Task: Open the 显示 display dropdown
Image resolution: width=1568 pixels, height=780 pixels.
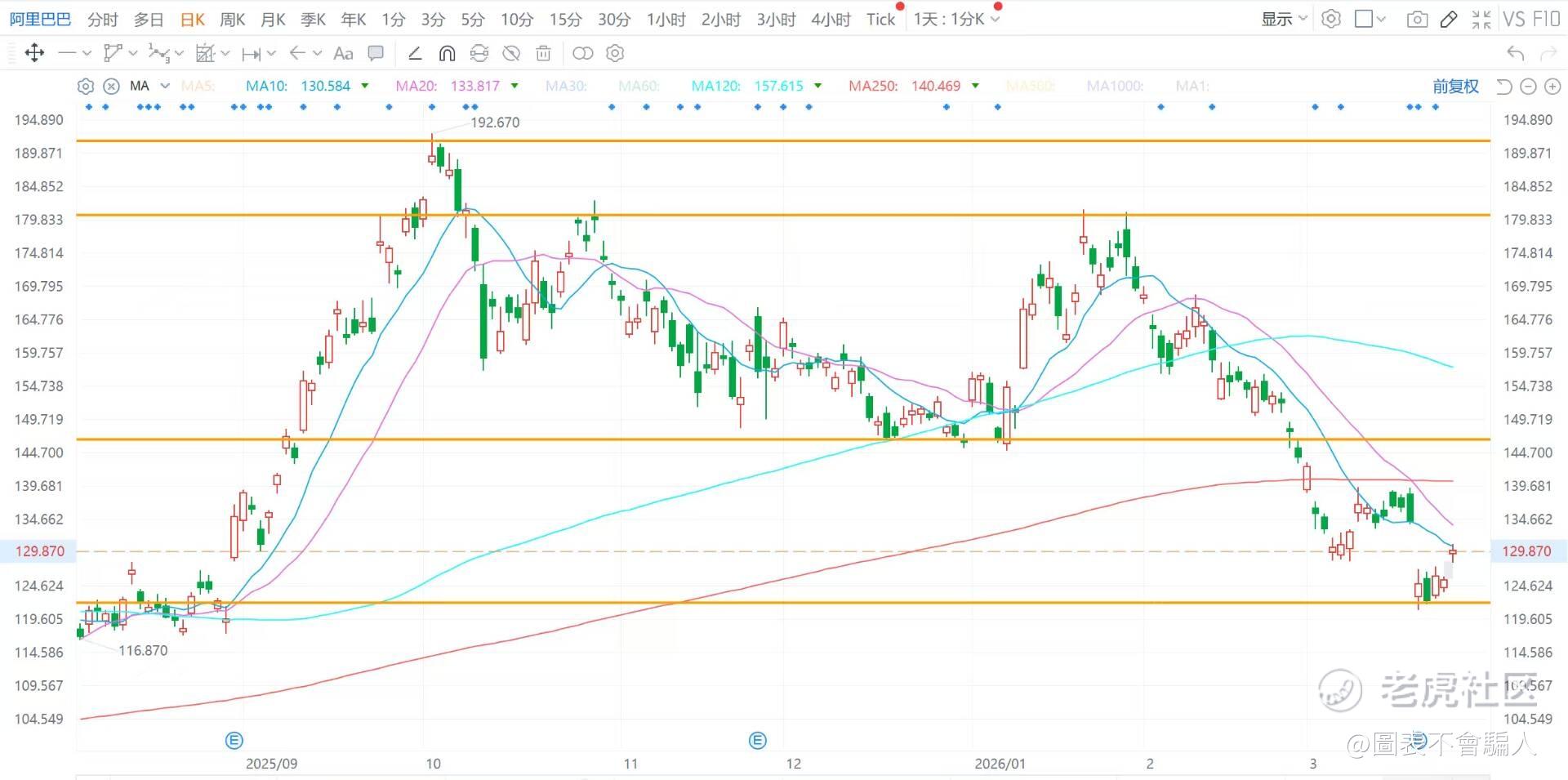Action: 1284,19
